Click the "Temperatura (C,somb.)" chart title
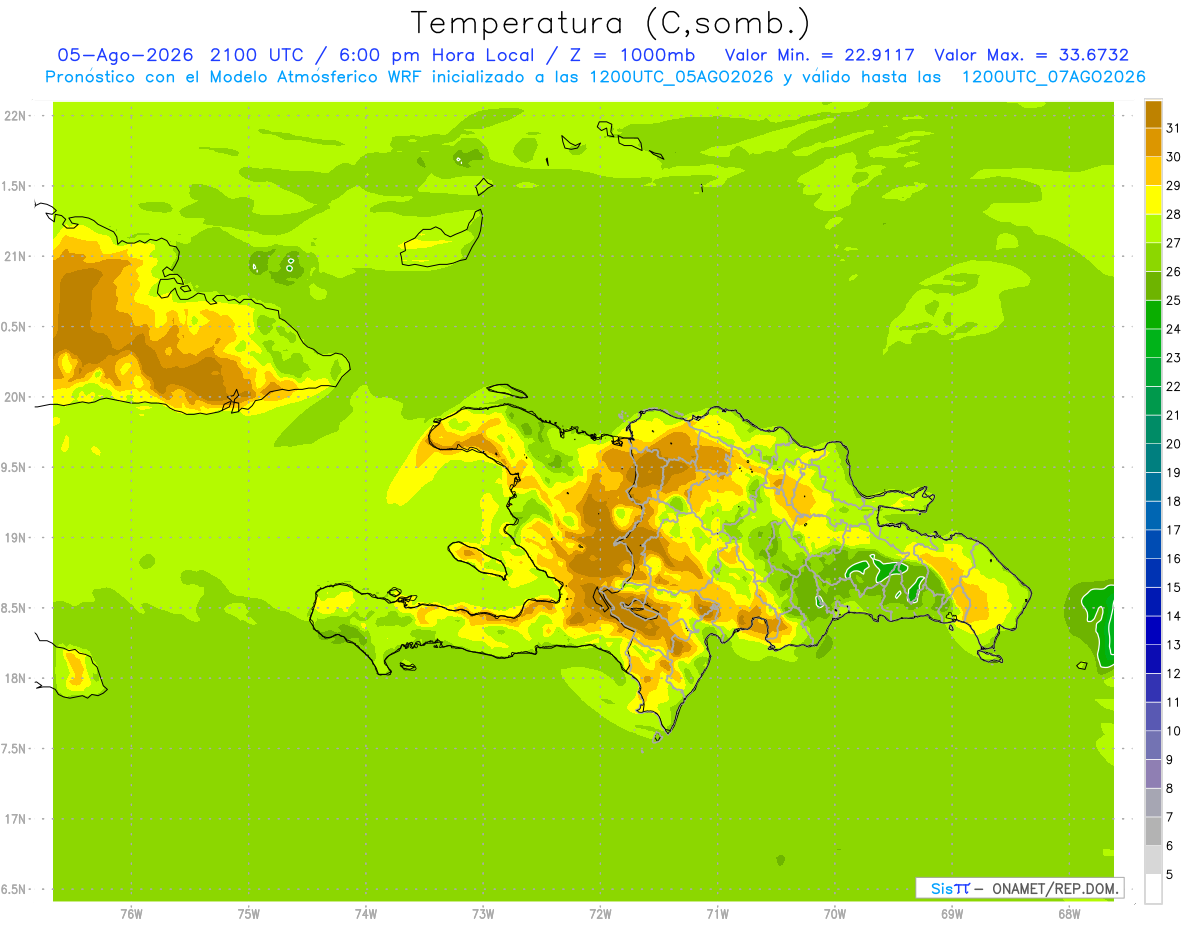Screen dimensions: 1200x927 pos(610,24)
